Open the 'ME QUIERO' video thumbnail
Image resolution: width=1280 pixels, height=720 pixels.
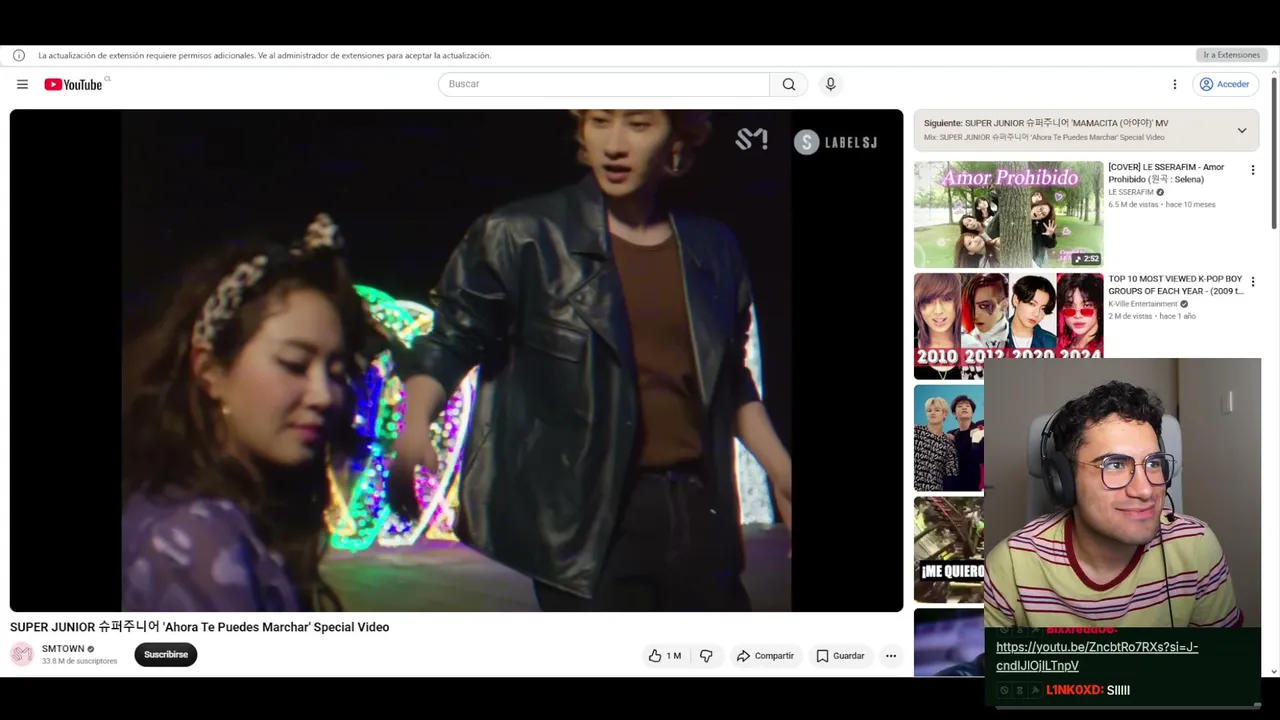[x=949, y=549]
